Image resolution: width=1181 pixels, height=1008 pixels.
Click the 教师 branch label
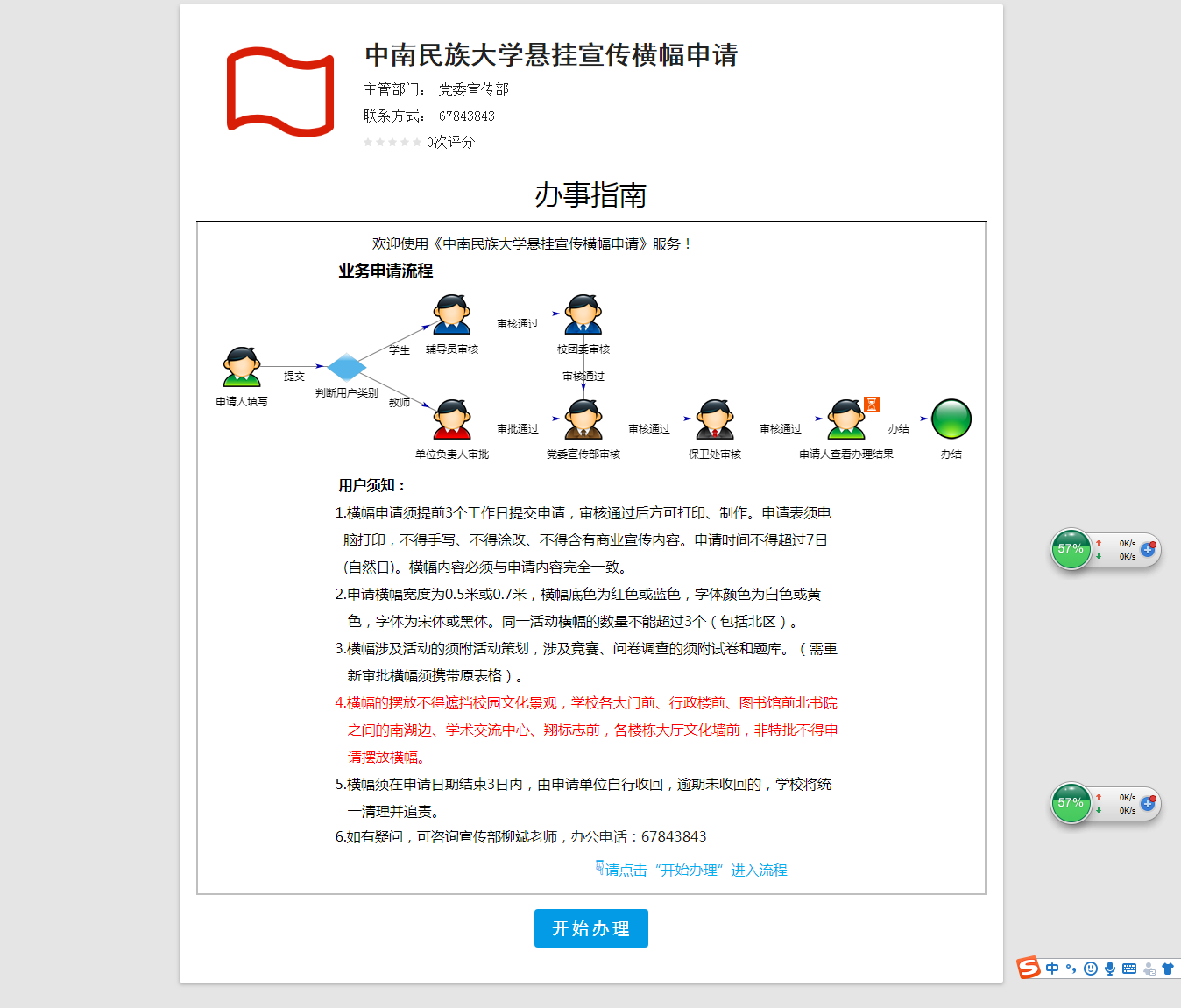point(400,402)
